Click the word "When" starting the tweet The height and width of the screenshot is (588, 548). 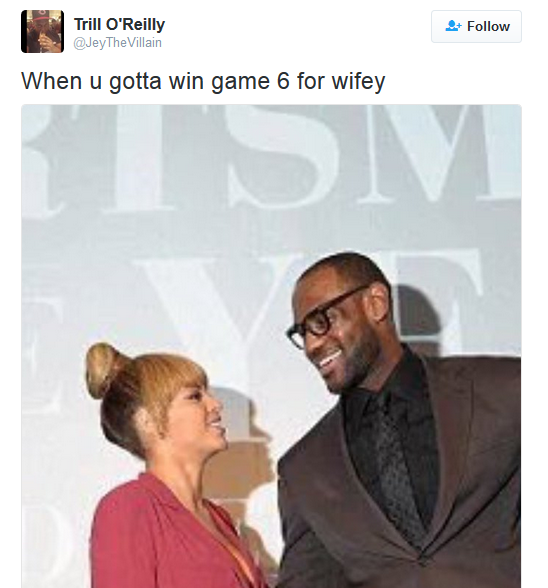point(51,80)
